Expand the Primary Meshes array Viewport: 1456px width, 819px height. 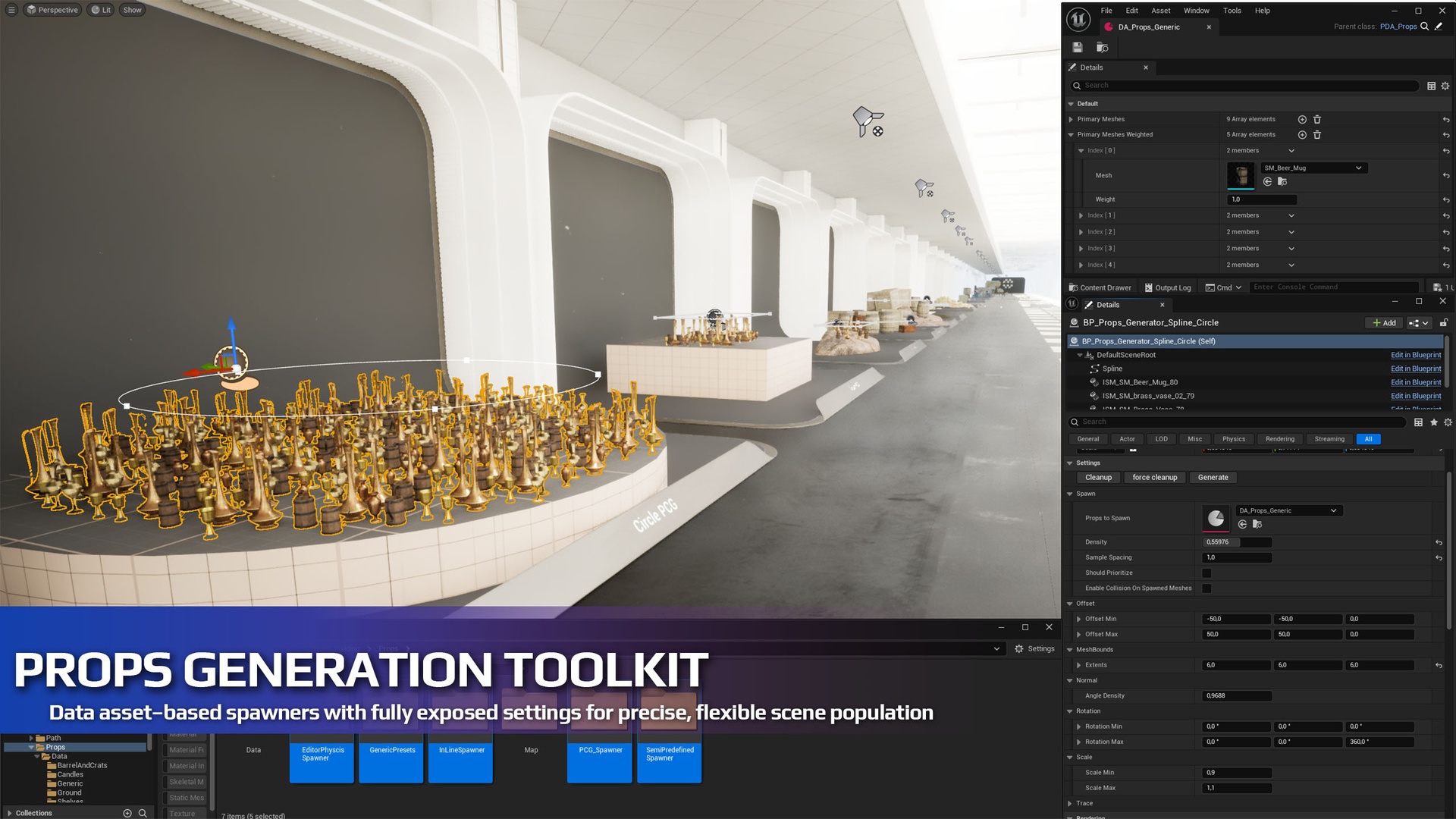coord(1071,119)
